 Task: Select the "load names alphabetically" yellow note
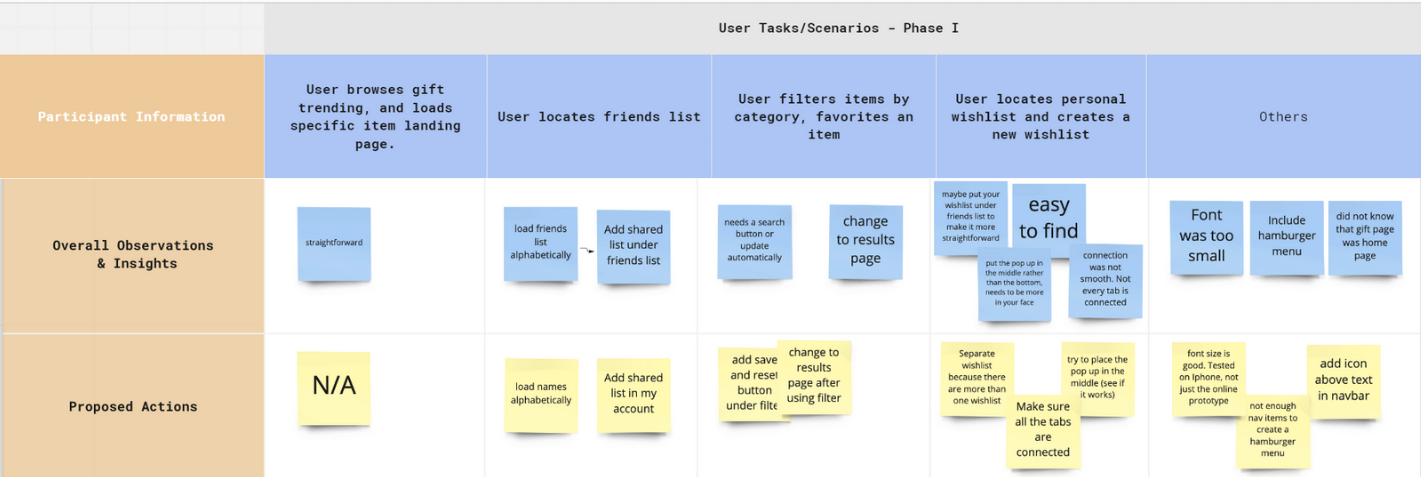(x=541, y=394)
